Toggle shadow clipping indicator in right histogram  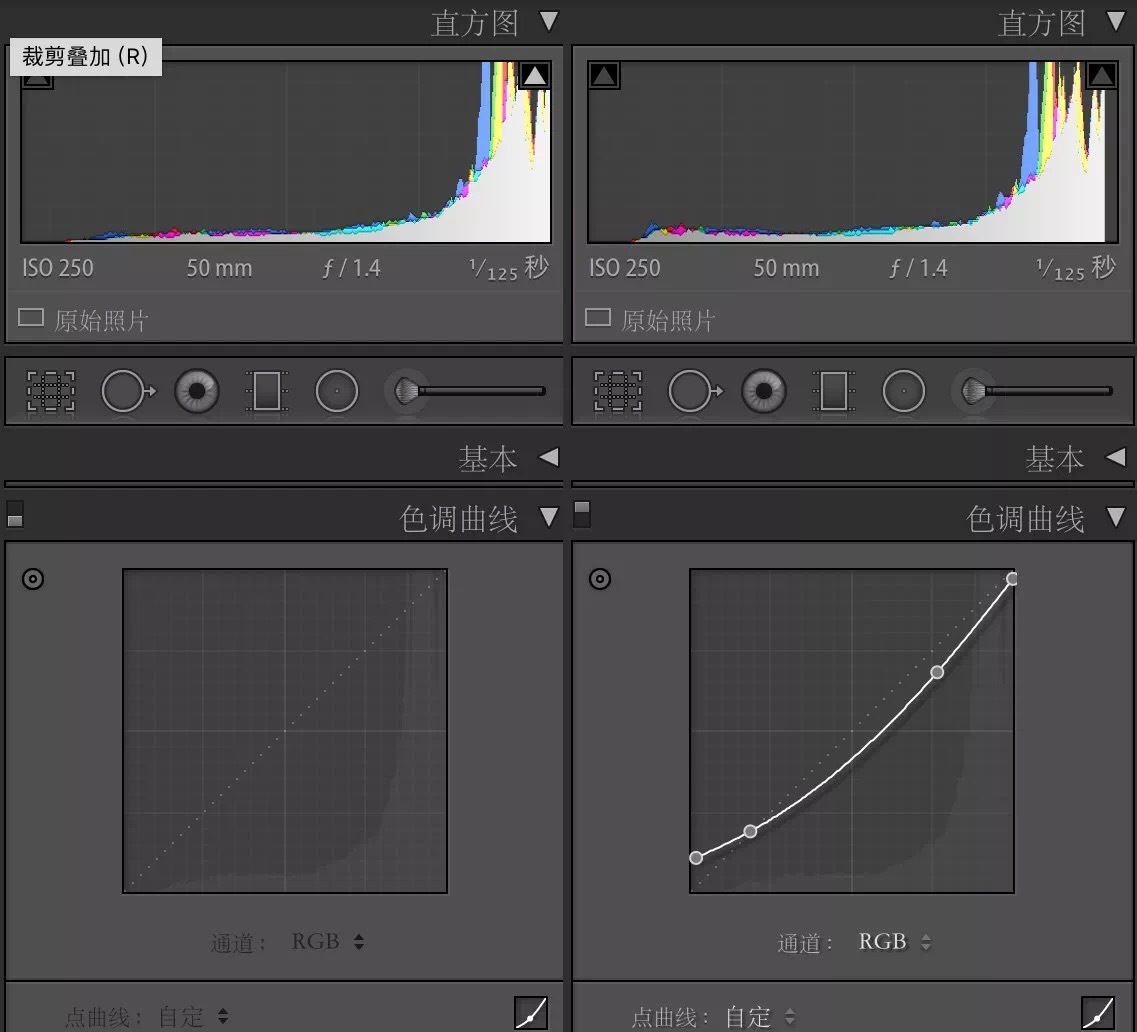604,75
